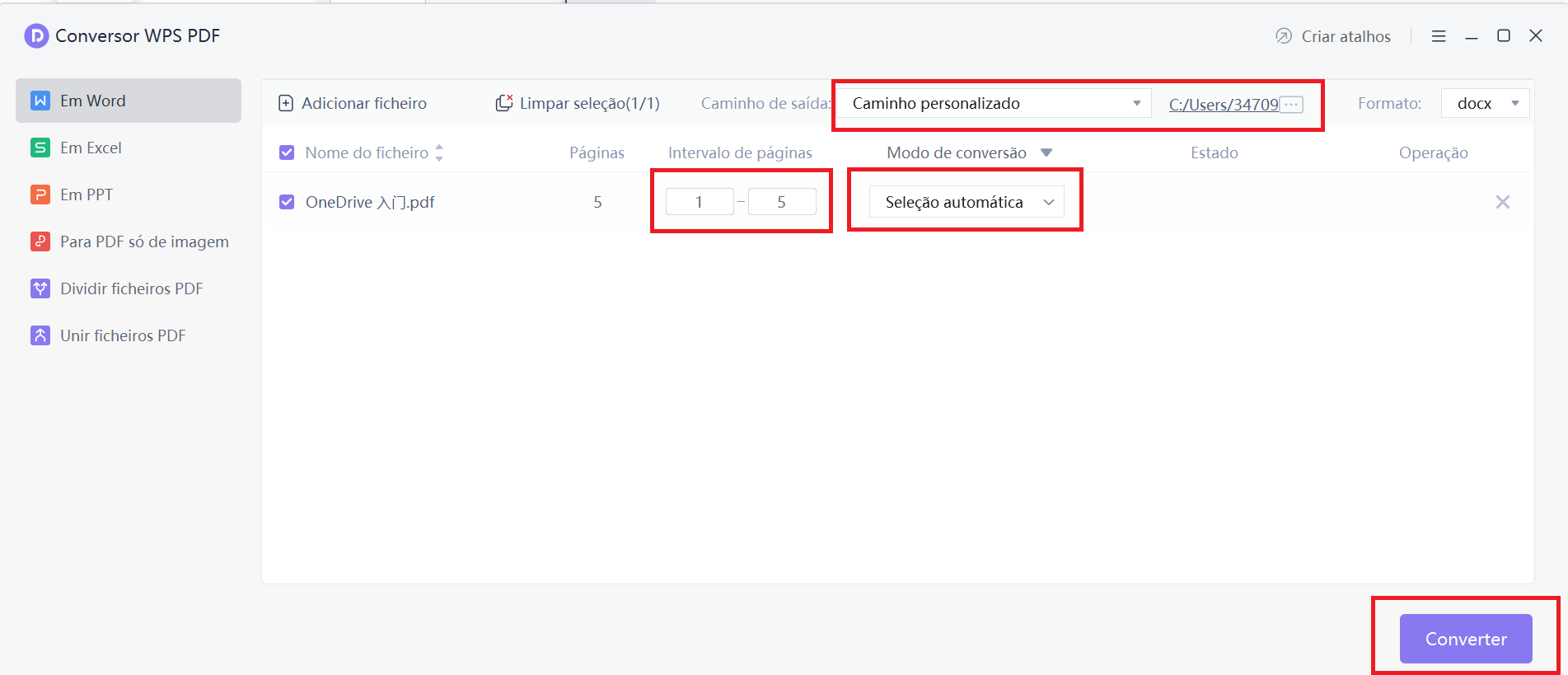Uncheck the OneDrive 入门.pdf checkbox
The height and width of the screenshot is (675, 1568).
[287, 202]
